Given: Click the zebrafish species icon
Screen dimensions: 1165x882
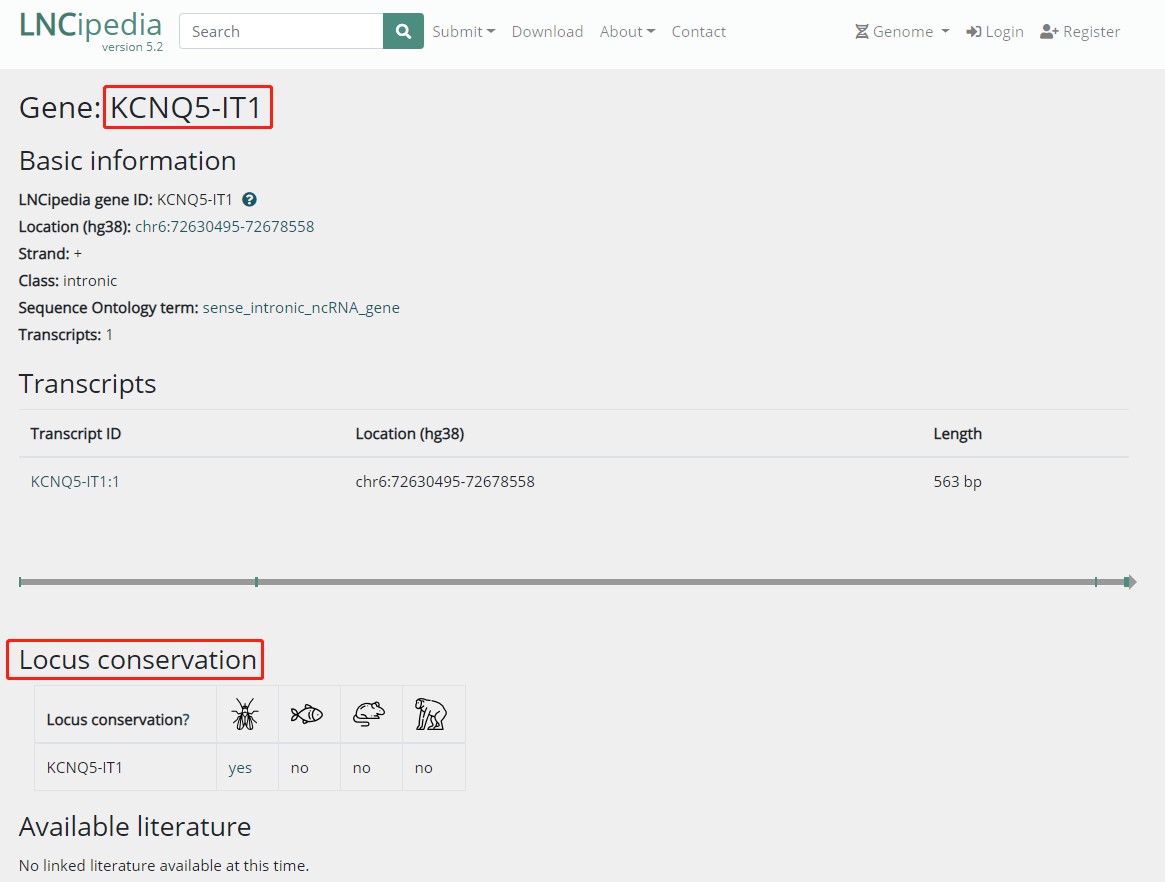Looking at the screenshot, I should click(307, 714).
